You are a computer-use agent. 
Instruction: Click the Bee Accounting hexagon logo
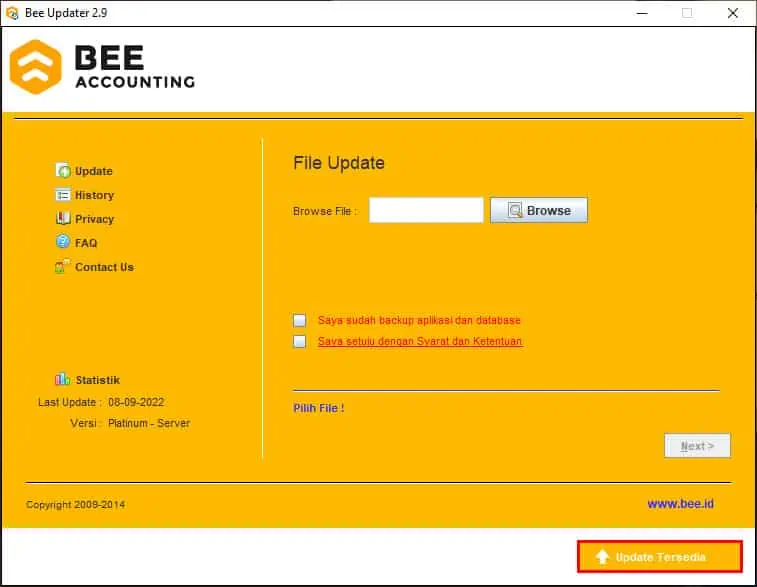pos(36,67)
